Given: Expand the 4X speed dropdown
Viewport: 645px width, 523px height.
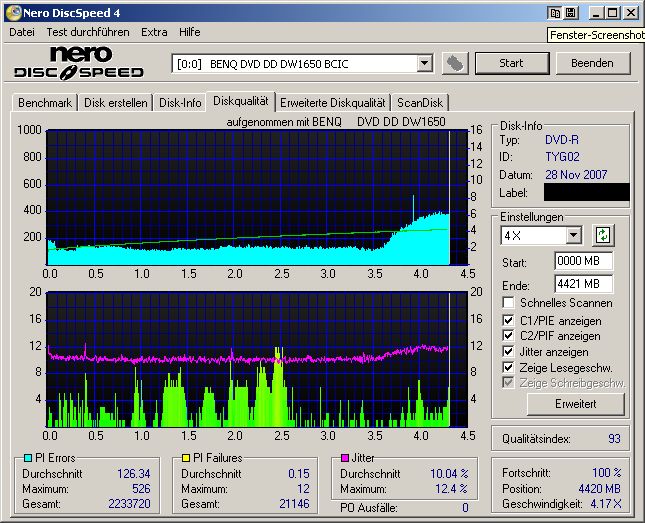Looking at the screenshot, I should pos(573,236).
